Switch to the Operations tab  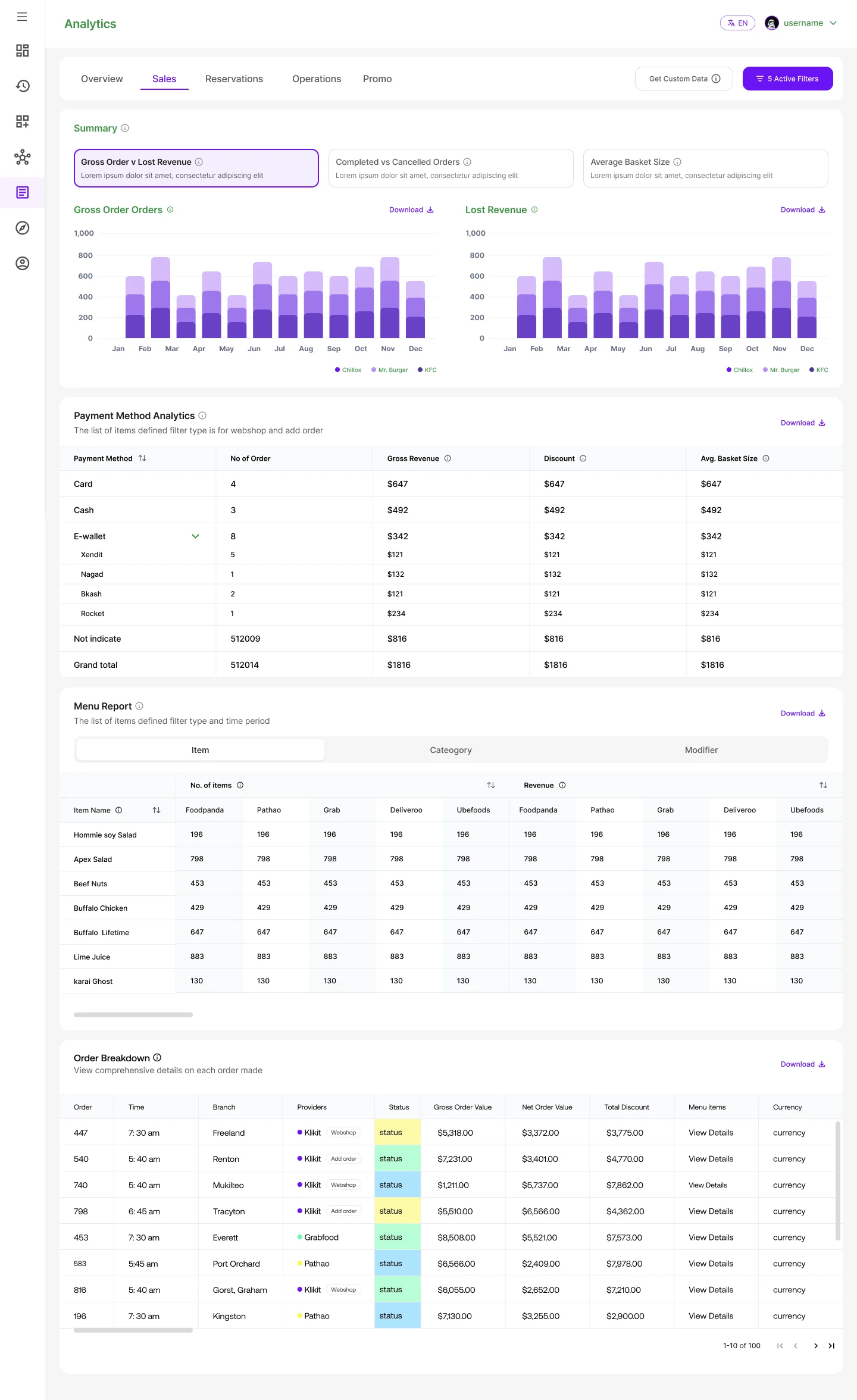[x=317, y=79]
